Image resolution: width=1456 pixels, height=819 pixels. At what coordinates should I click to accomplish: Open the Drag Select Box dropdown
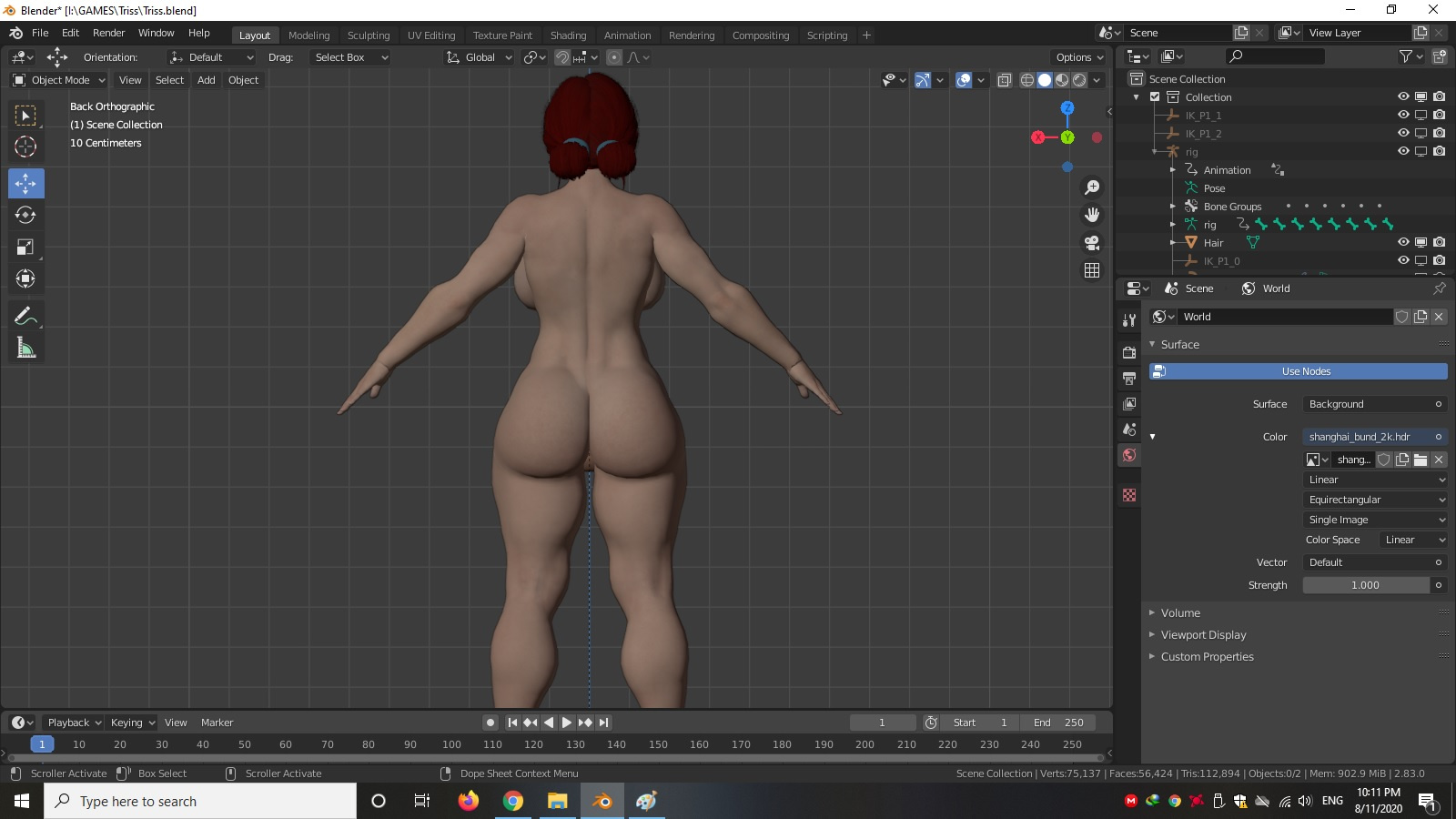point(350,57)
